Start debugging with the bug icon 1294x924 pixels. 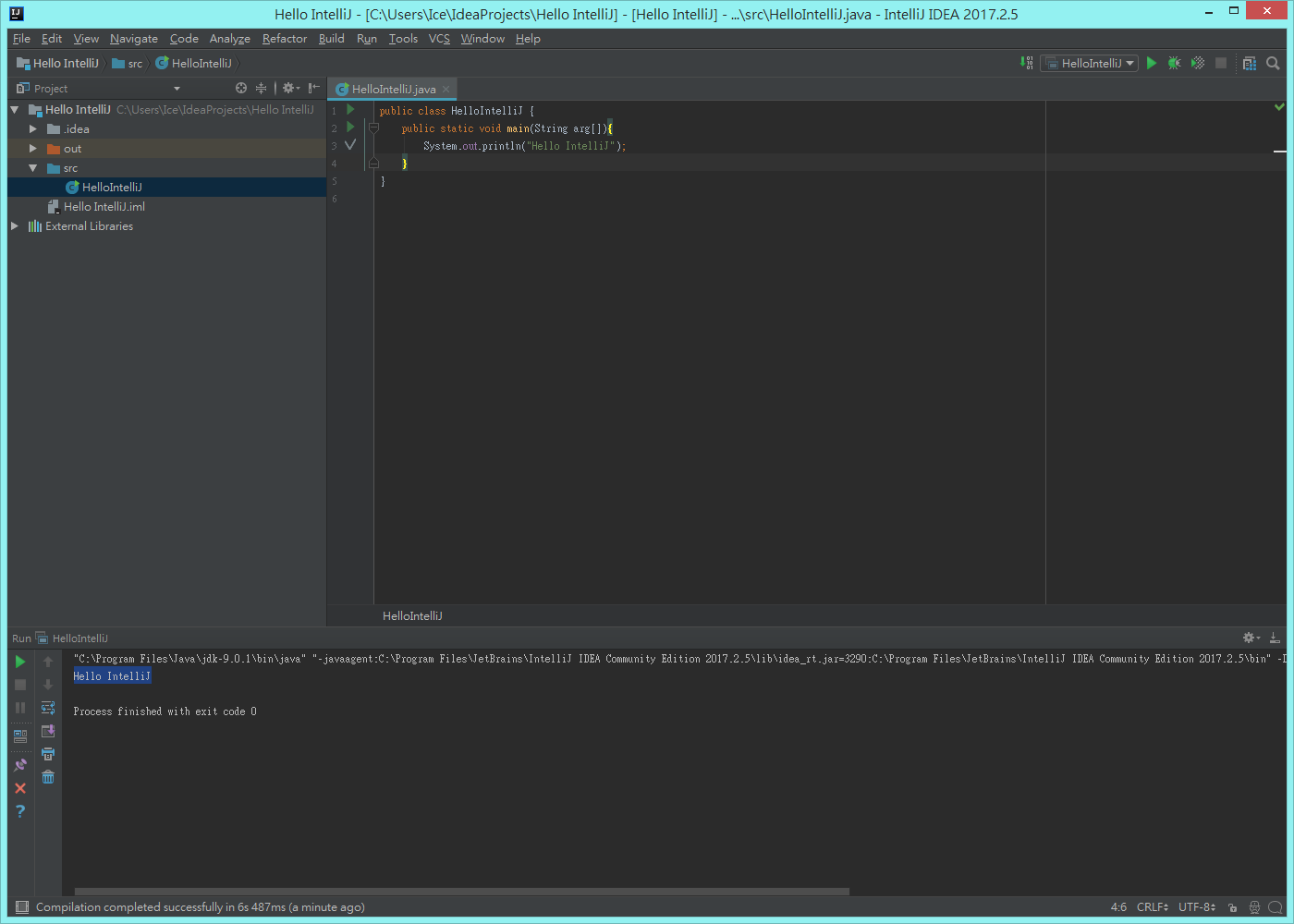click(x=1175, y=63)
